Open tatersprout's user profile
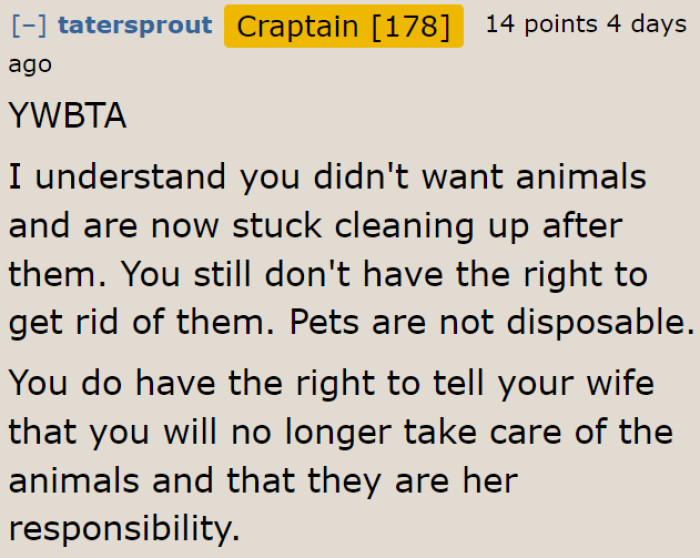Image resolution: width=700 pixels, height=558 pixels. [135, 25]
